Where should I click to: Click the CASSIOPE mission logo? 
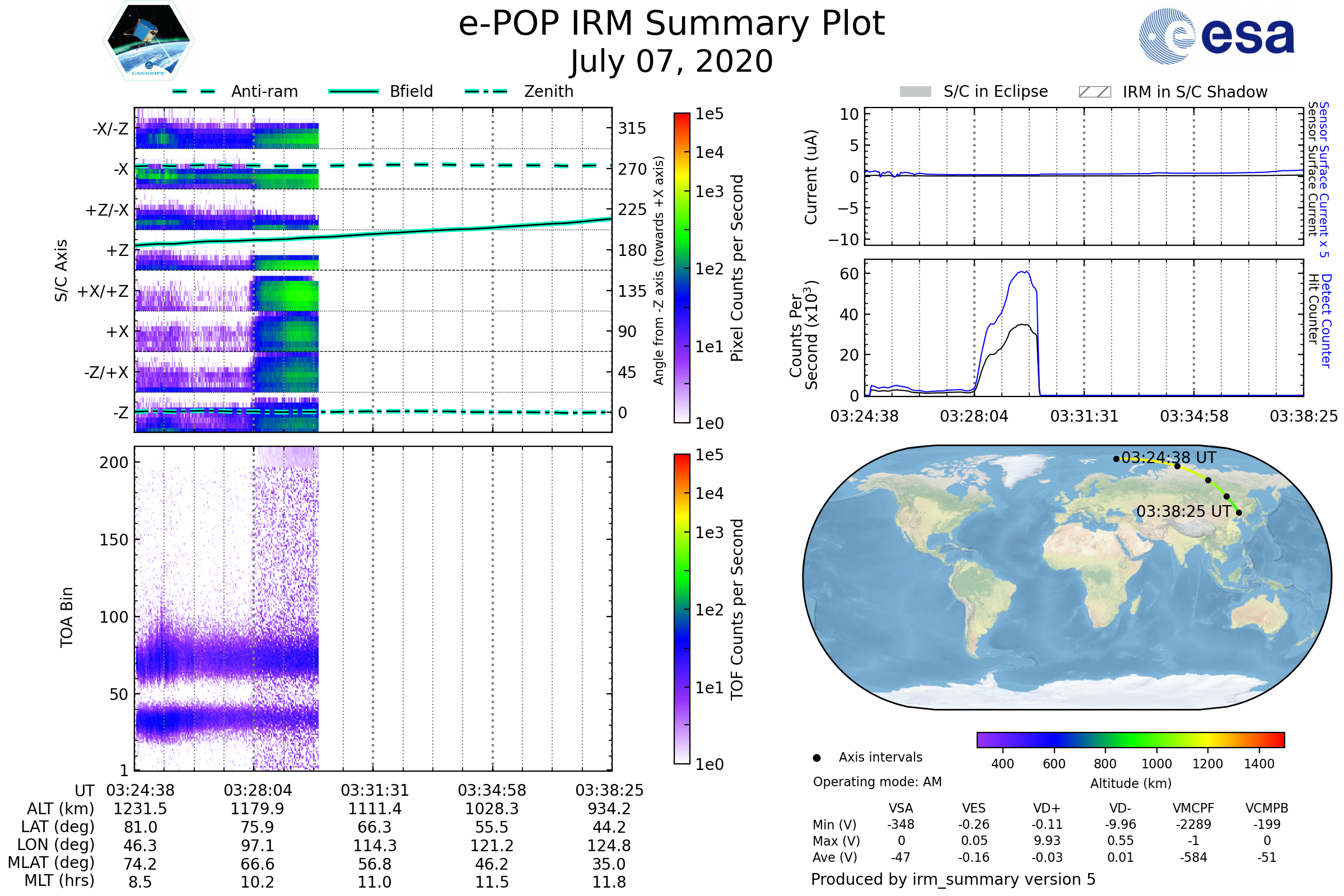(148, 41)
